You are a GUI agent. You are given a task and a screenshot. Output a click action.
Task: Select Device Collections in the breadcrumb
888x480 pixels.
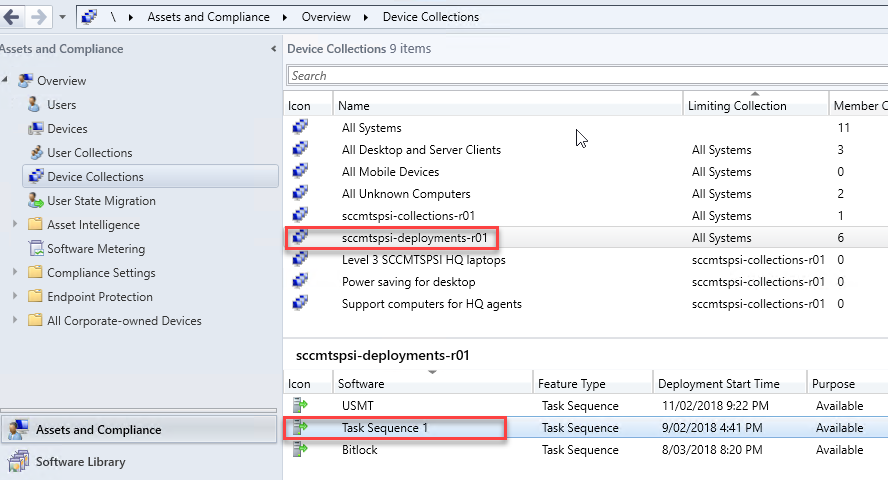(x=432, y=17)
